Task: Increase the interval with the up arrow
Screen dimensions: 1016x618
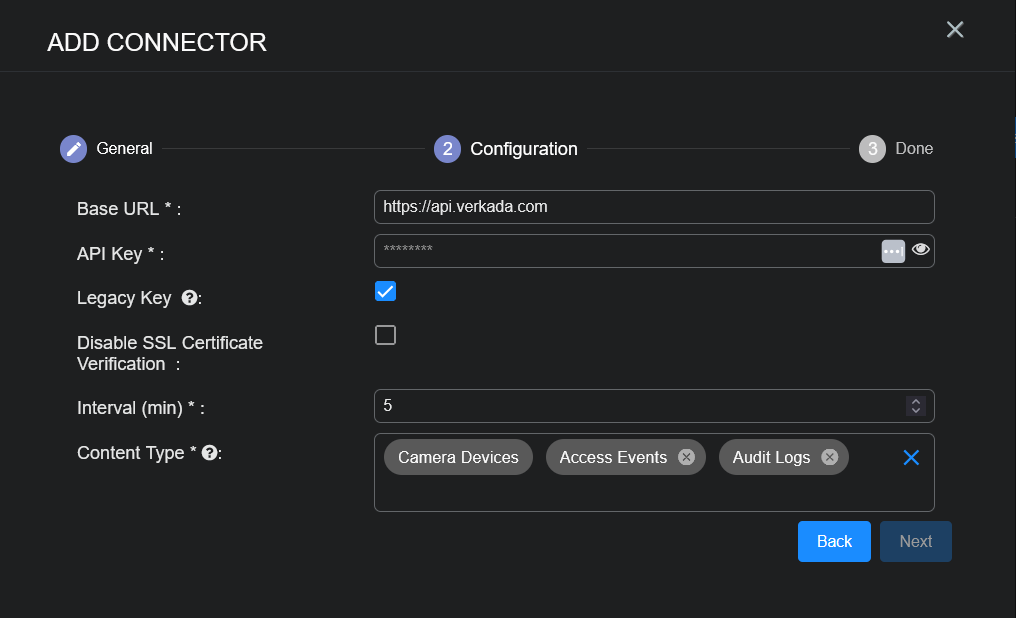Action: (x=915, y=401)
